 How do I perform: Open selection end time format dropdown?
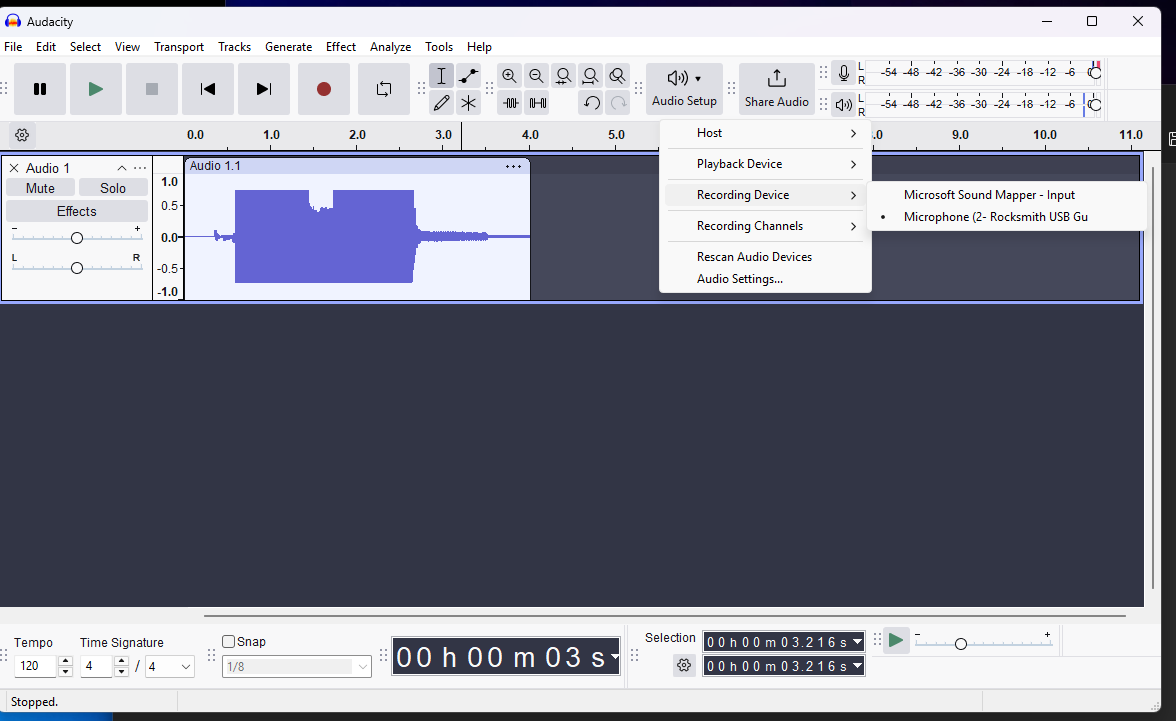click(x=857, y=666)
